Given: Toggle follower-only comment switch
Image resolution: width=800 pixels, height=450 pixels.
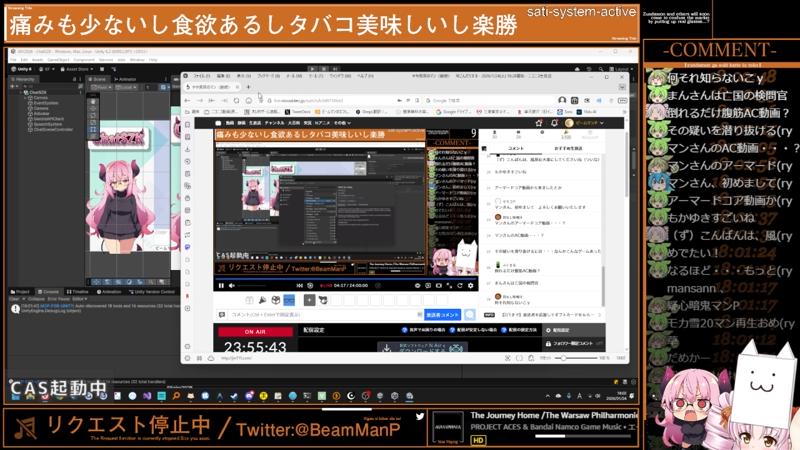Looking at the screenshot, I should (600, 344).
